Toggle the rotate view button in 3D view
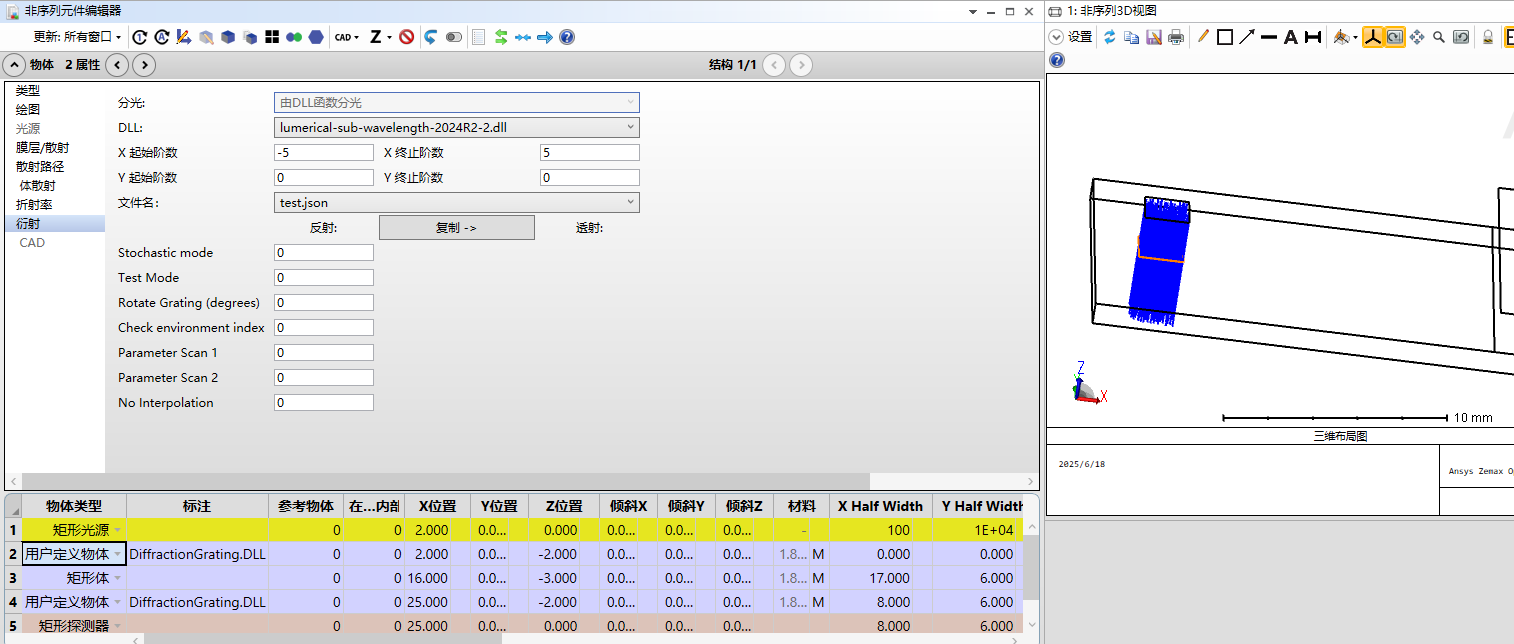Image resolution: width=1514 pixels, height=644 pixels. [x=1395, y=37]
